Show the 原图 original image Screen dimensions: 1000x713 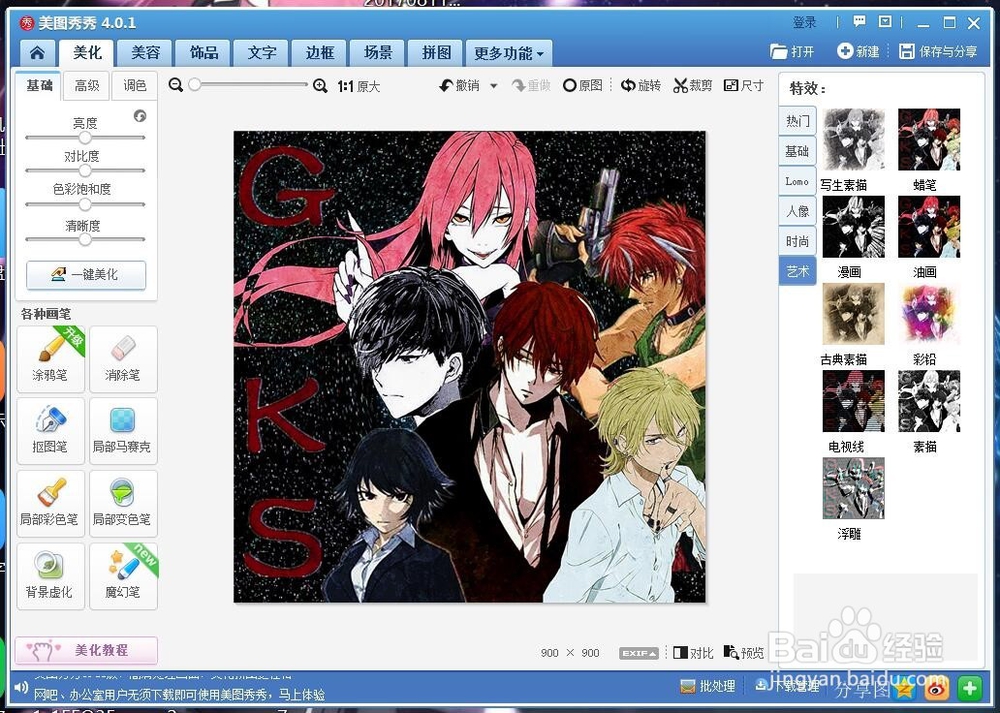pyautogui.click(x=582, y=85)
